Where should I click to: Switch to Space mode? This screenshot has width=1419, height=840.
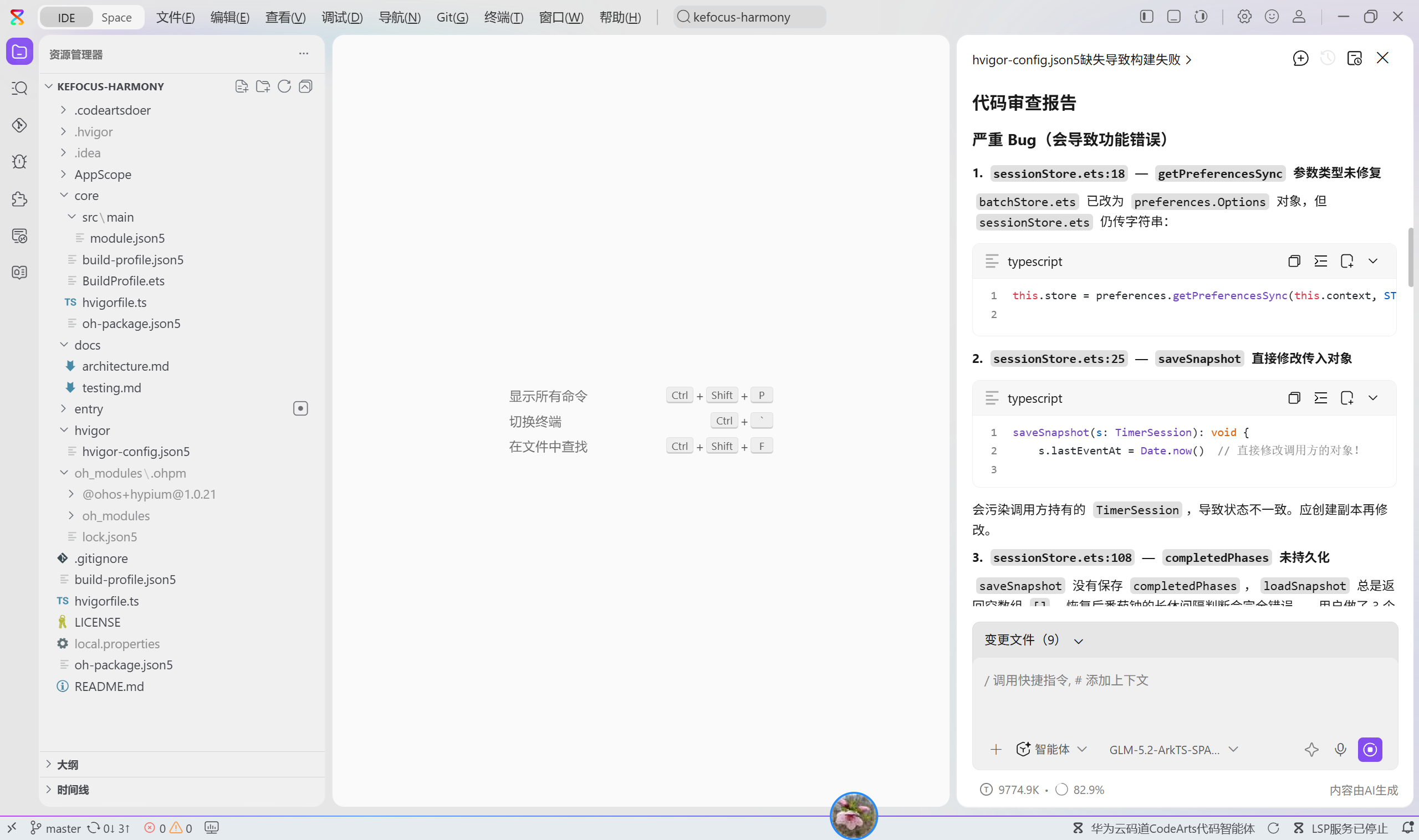116,17
